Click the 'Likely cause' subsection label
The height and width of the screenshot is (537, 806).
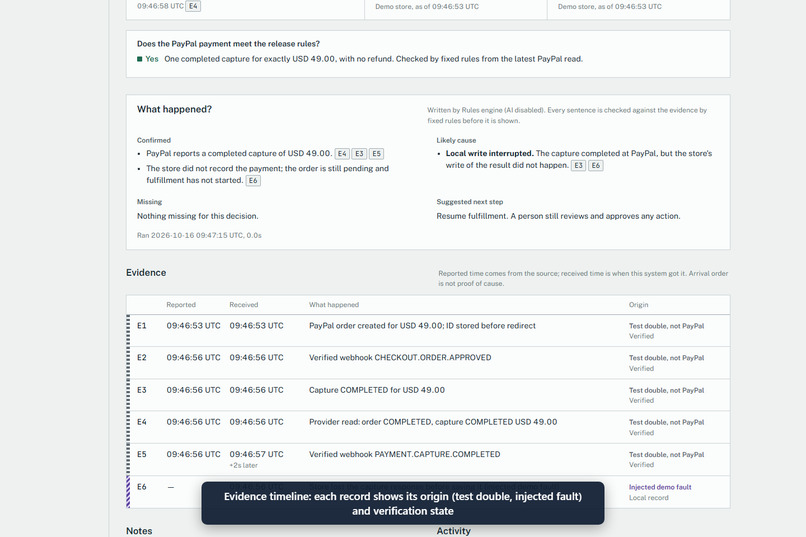tap(456, 140)
